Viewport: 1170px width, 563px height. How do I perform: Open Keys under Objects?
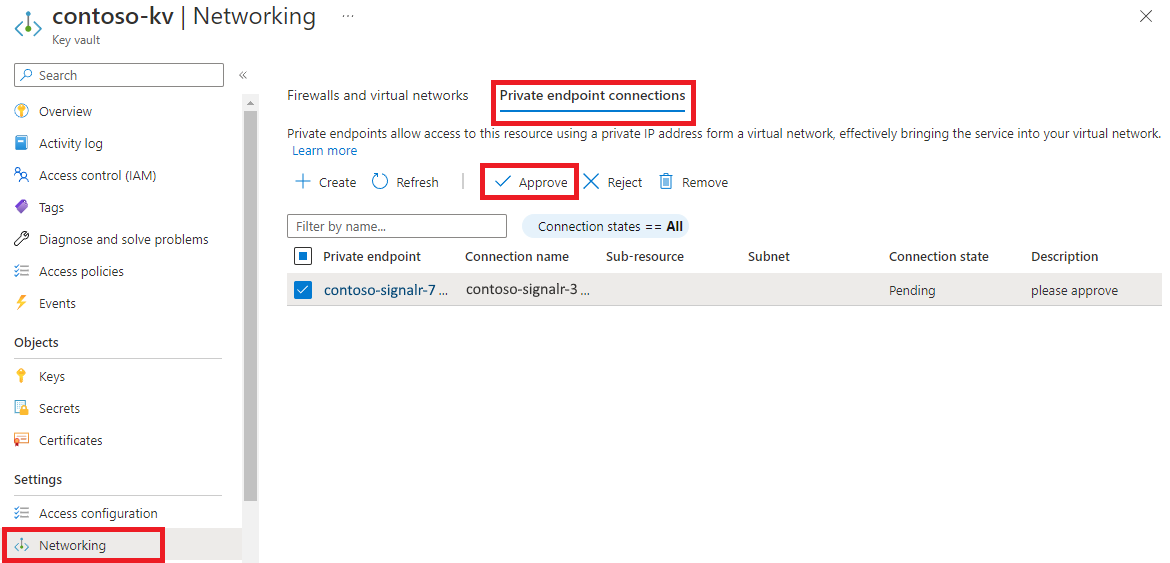pyautogui.click(x=51, y=377)
